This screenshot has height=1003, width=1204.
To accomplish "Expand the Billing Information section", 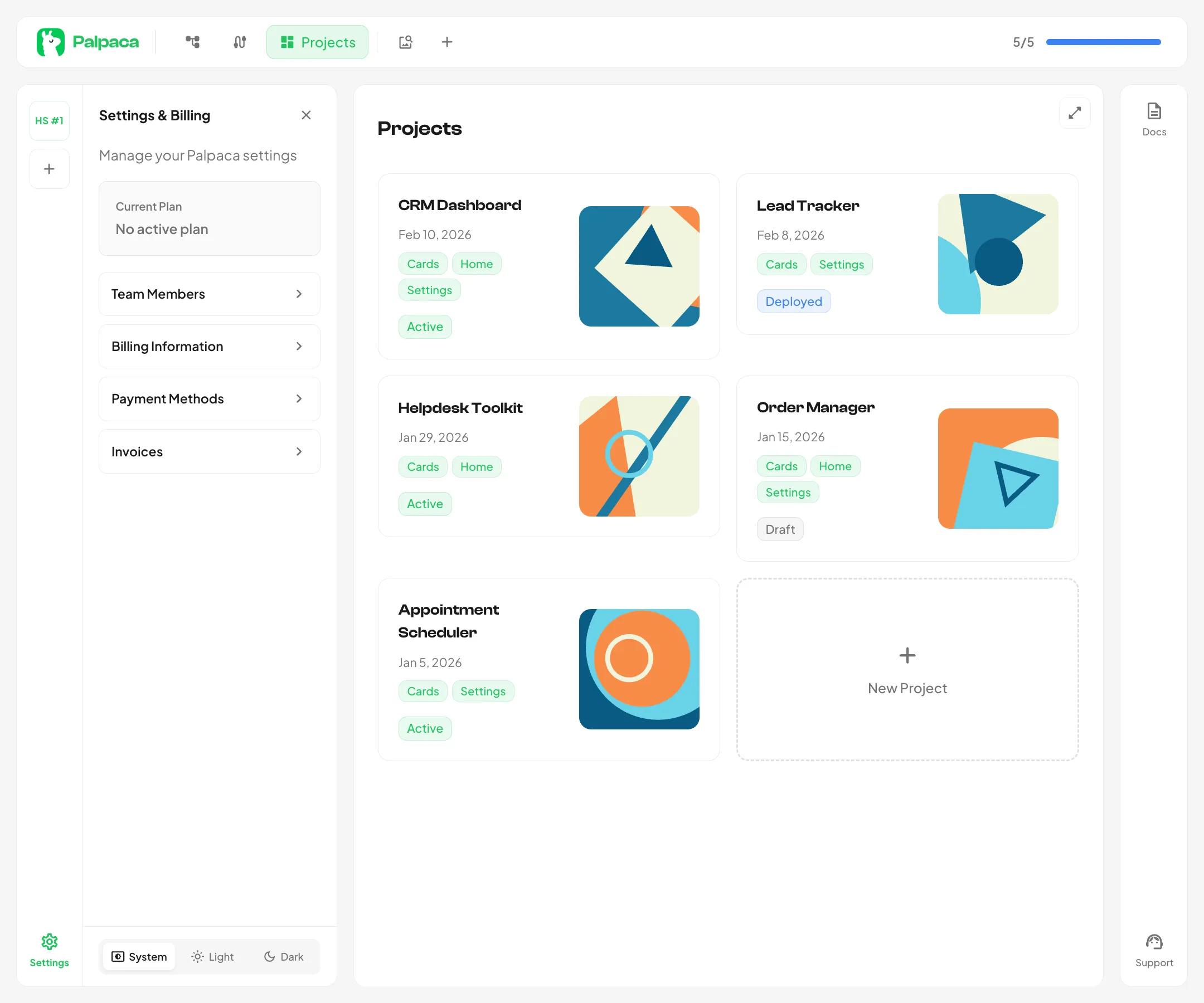I will (x=209, y=346).
